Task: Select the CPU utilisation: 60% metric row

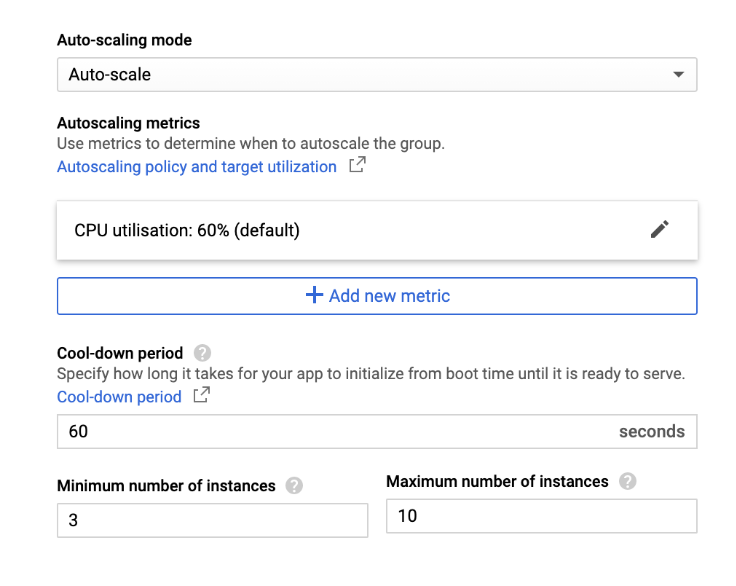Action: point(187,230)
